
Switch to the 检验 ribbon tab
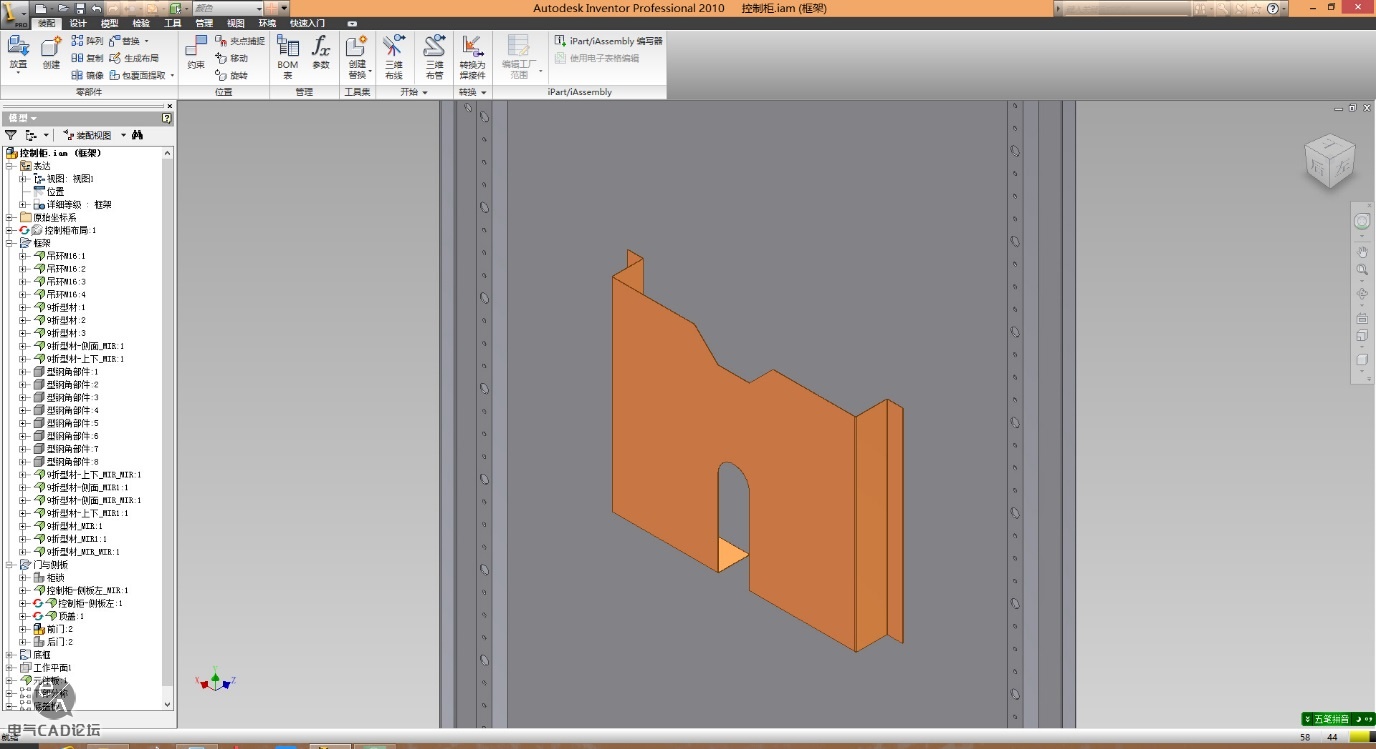tap(141, 22)
